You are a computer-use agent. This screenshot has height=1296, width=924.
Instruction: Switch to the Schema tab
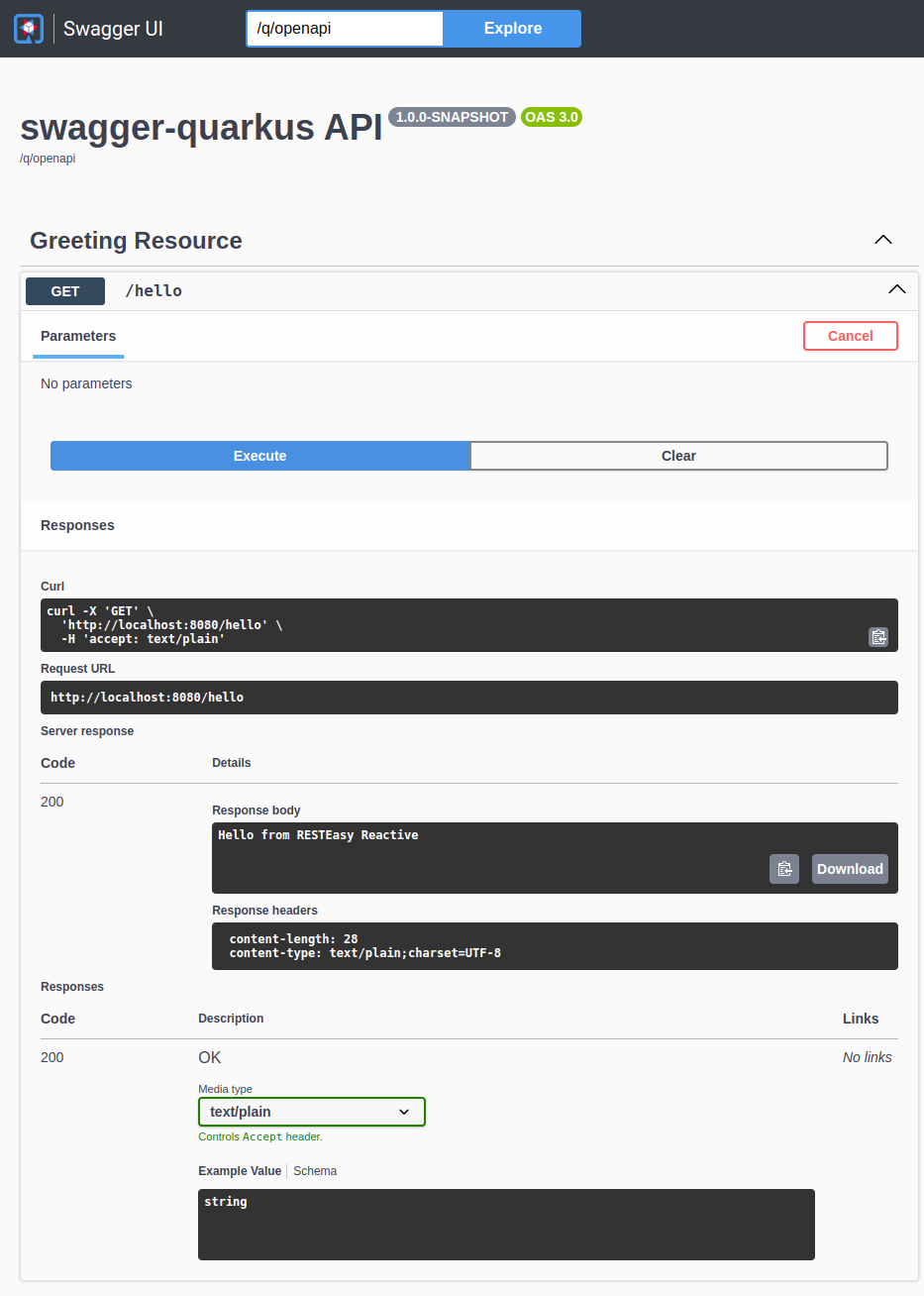point(315,1171)
